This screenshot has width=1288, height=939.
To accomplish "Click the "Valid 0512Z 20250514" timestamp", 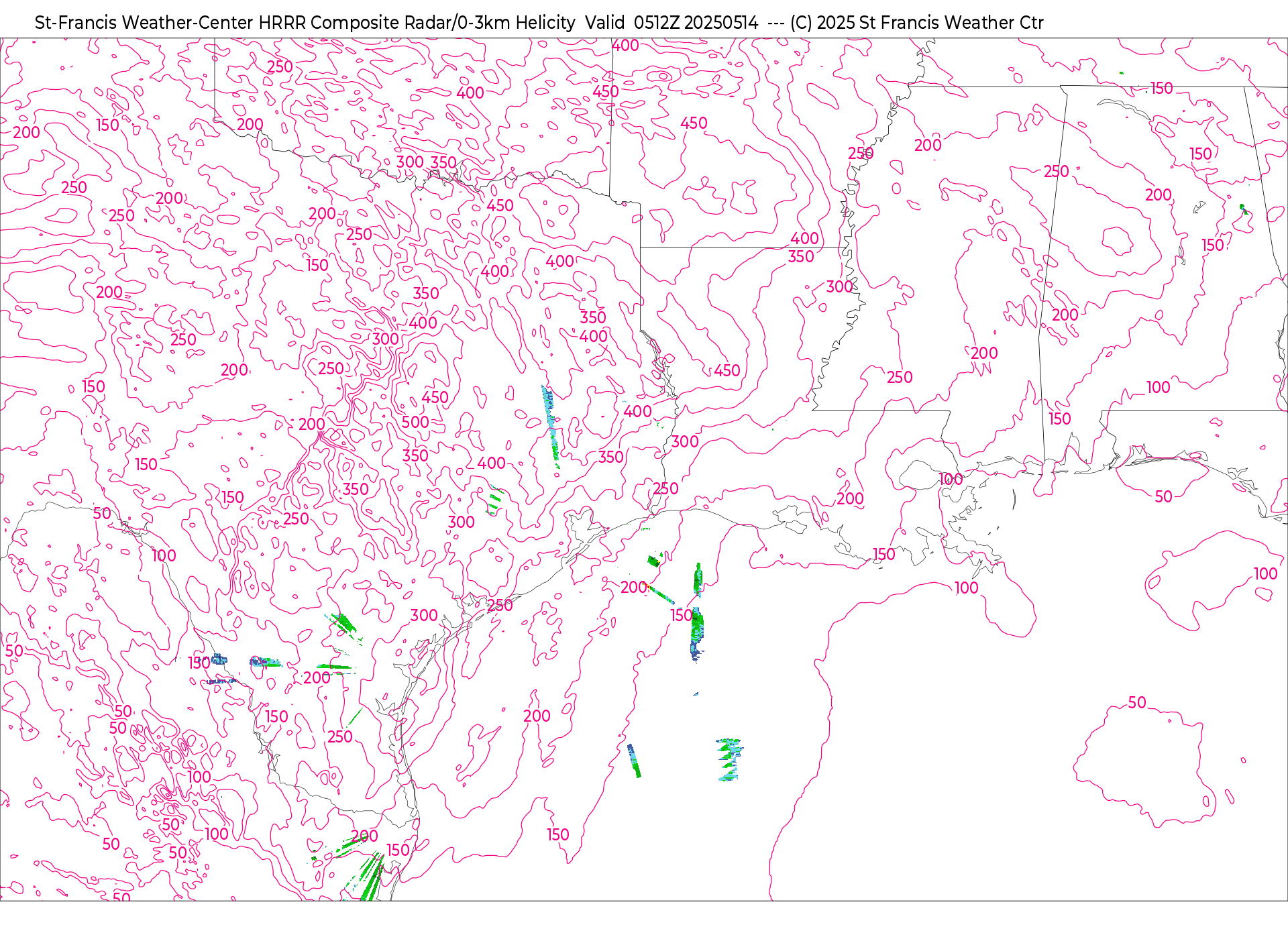I will (x=672, y=23).
